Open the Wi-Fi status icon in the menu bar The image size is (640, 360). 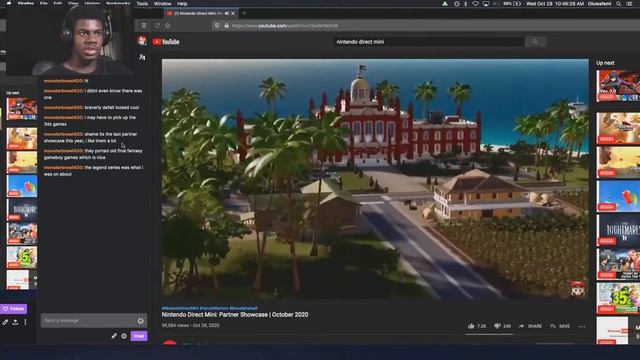click(x=475, y=4)
